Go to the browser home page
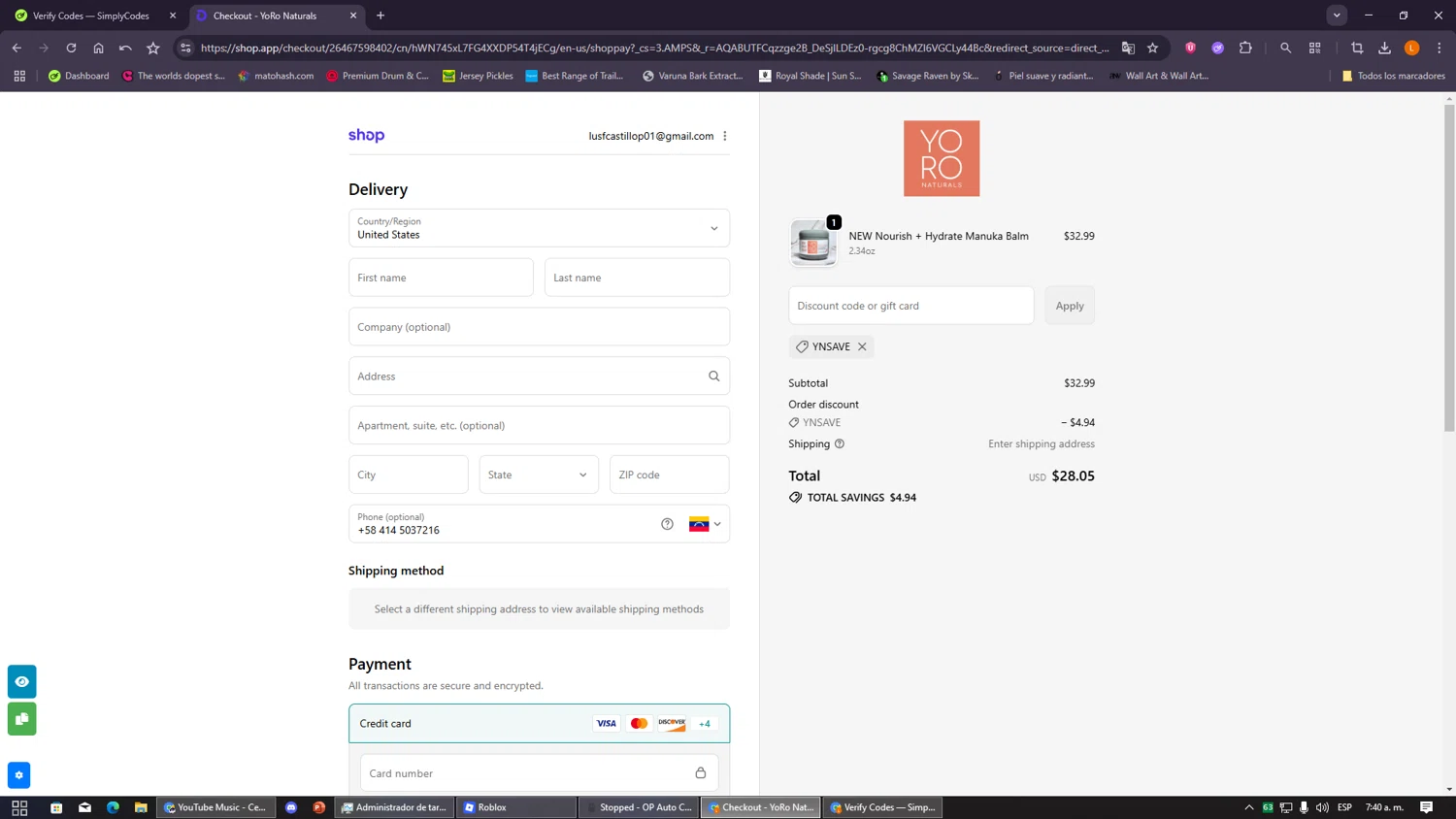 [x=98, y=48]
